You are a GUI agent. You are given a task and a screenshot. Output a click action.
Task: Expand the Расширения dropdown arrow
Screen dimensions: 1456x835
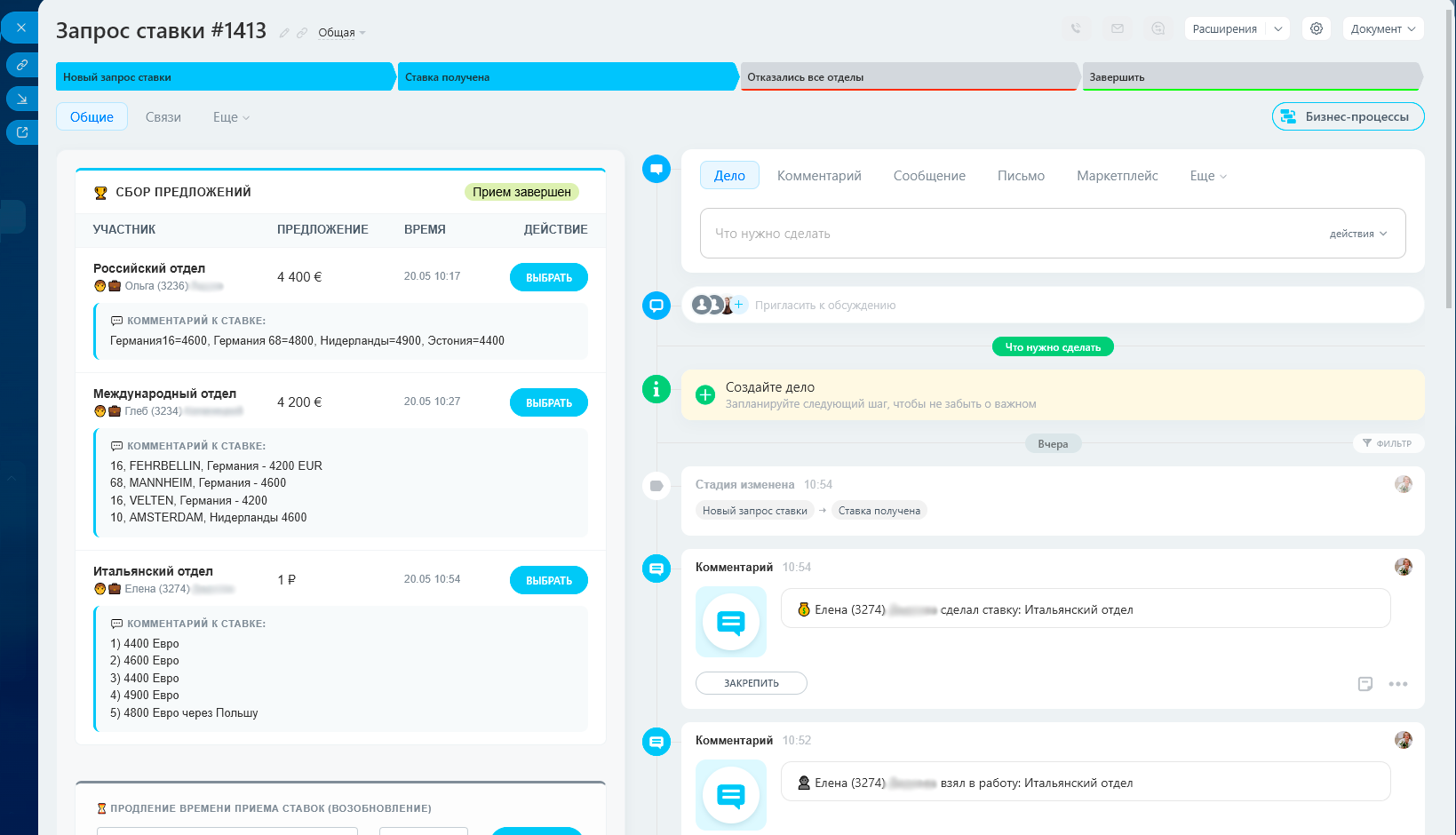1277,28
